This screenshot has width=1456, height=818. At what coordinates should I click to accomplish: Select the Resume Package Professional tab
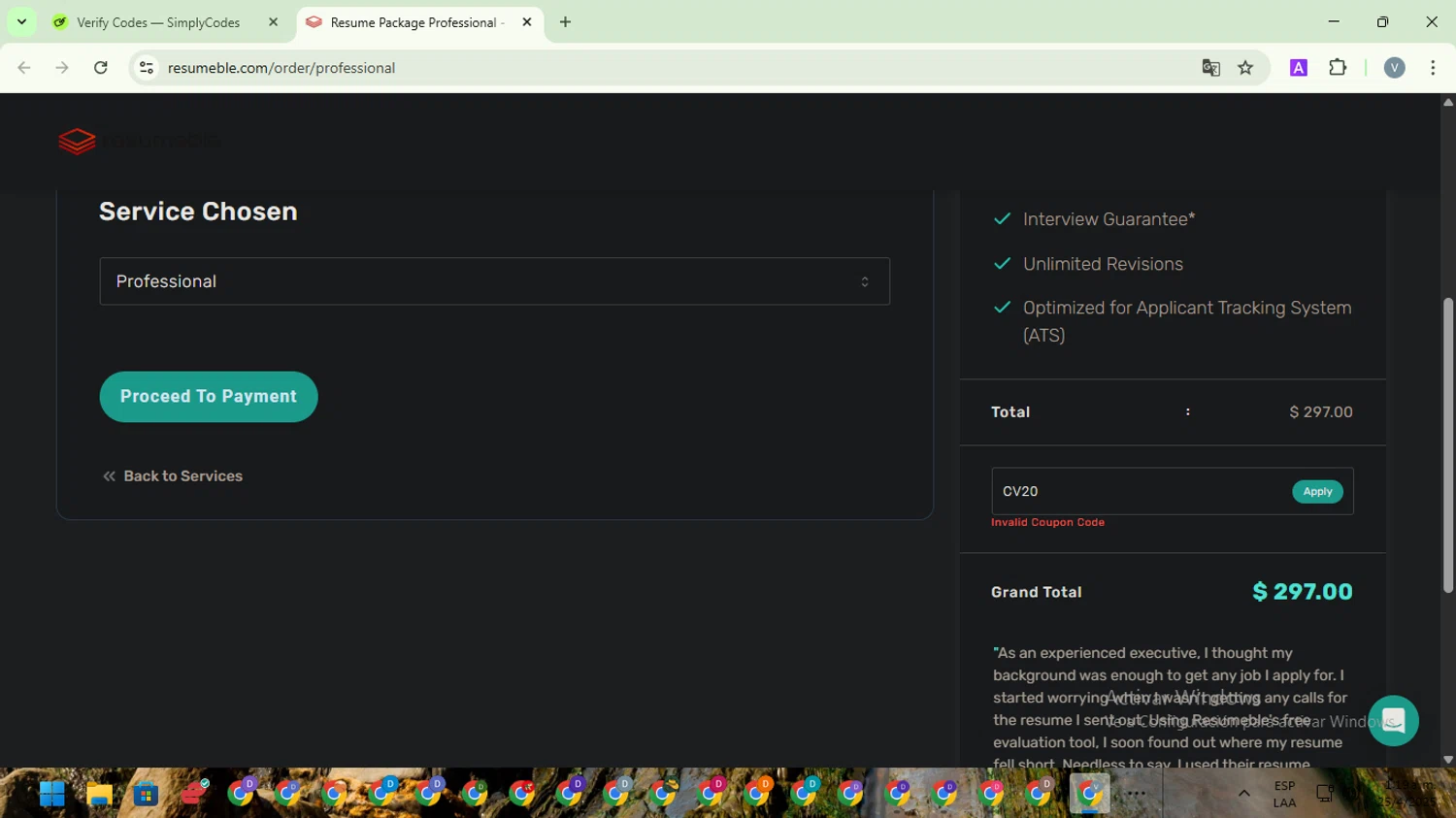tap(415, 22)
